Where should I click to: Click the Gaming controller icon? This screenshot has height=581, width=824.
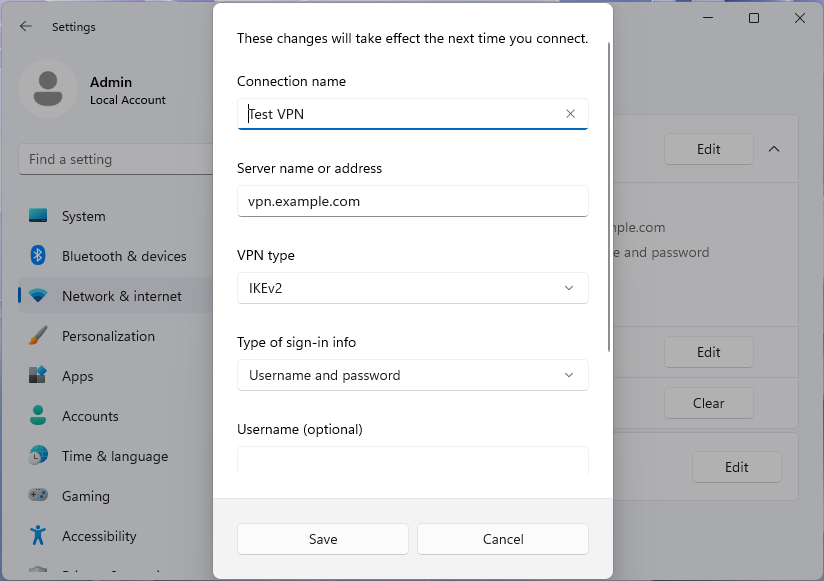click(38, 496)
